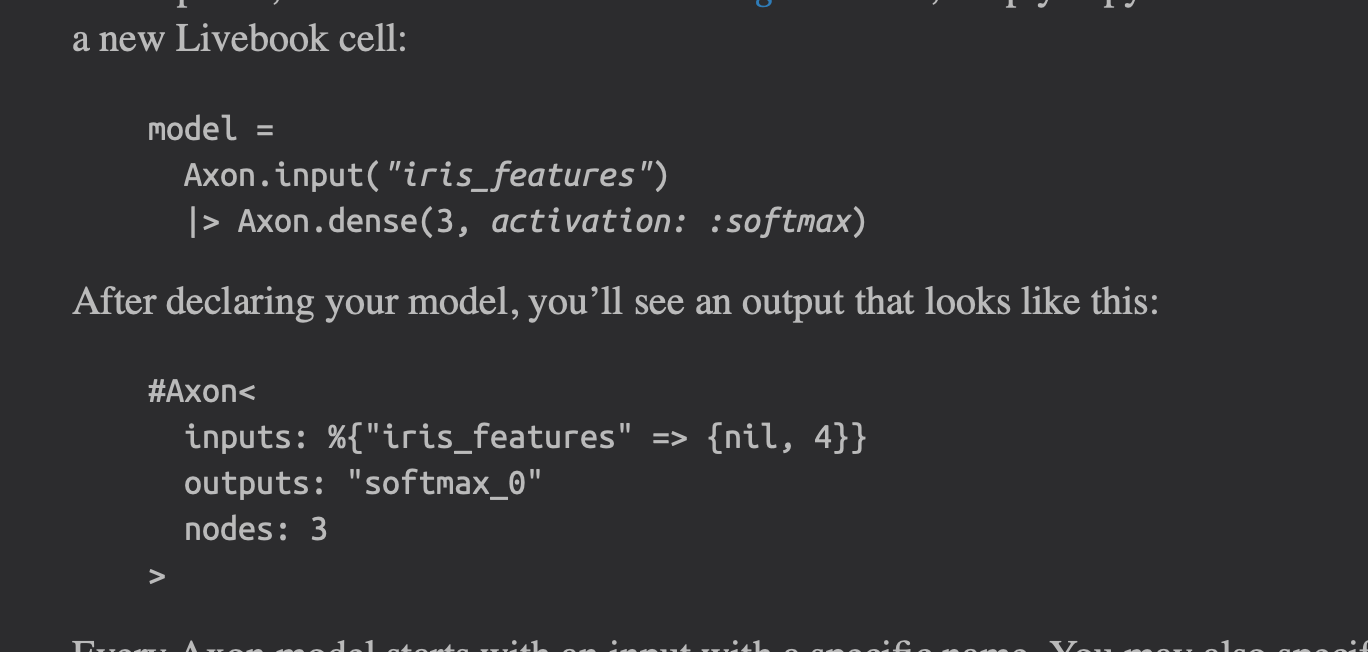Place cursor on the "model =" code line
This screenshot has height=652, width=1368.
[210, 129]
